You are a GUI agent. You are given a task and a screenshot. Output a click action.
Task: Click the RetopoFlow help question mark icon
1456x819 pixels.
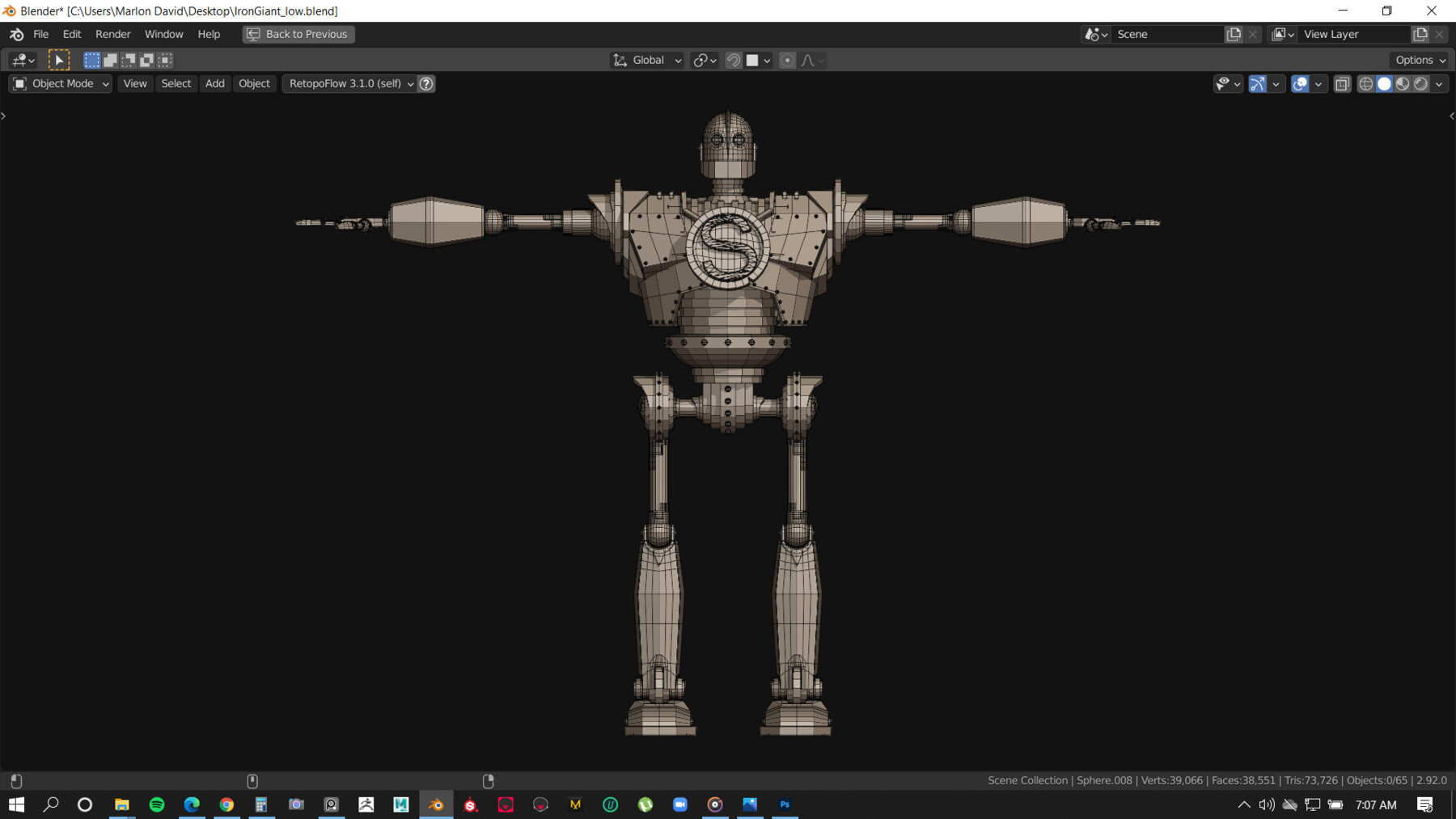tap(426, 83)
